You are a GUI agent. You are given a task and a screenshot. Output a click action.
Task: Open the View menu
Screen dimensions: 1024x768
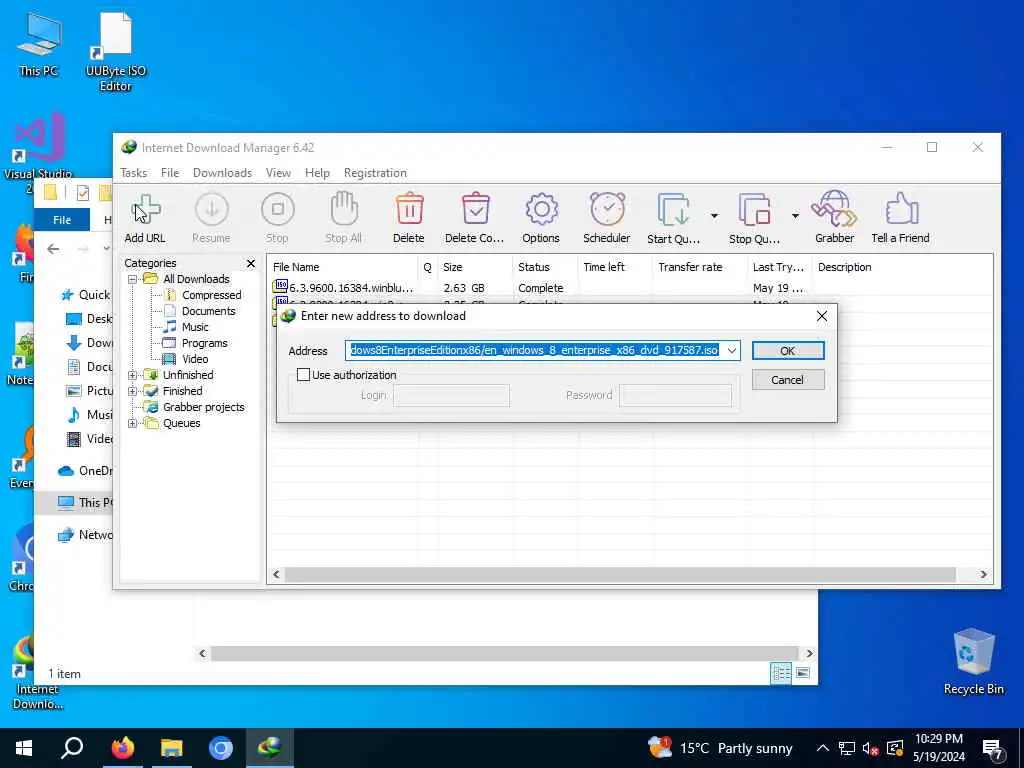point(278,173)
